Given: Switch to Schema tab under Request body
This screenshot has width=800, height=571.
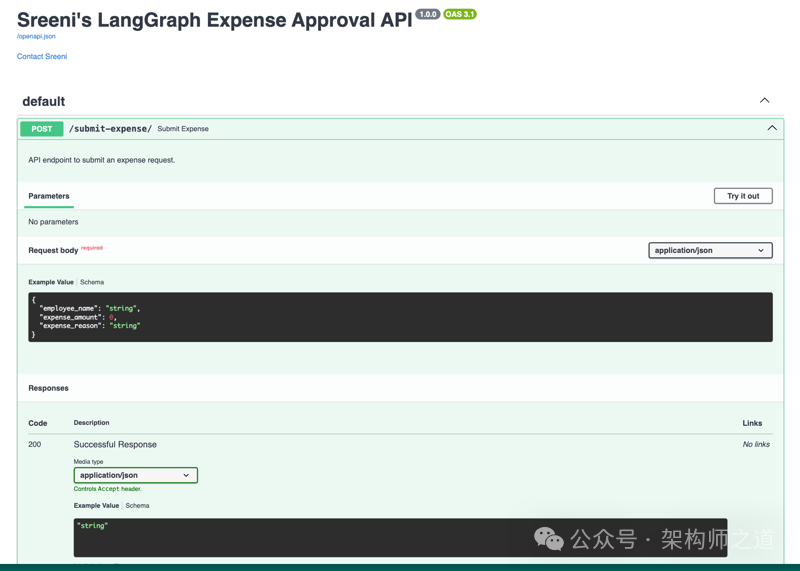Looking at the screenshot, I should 92,282.
